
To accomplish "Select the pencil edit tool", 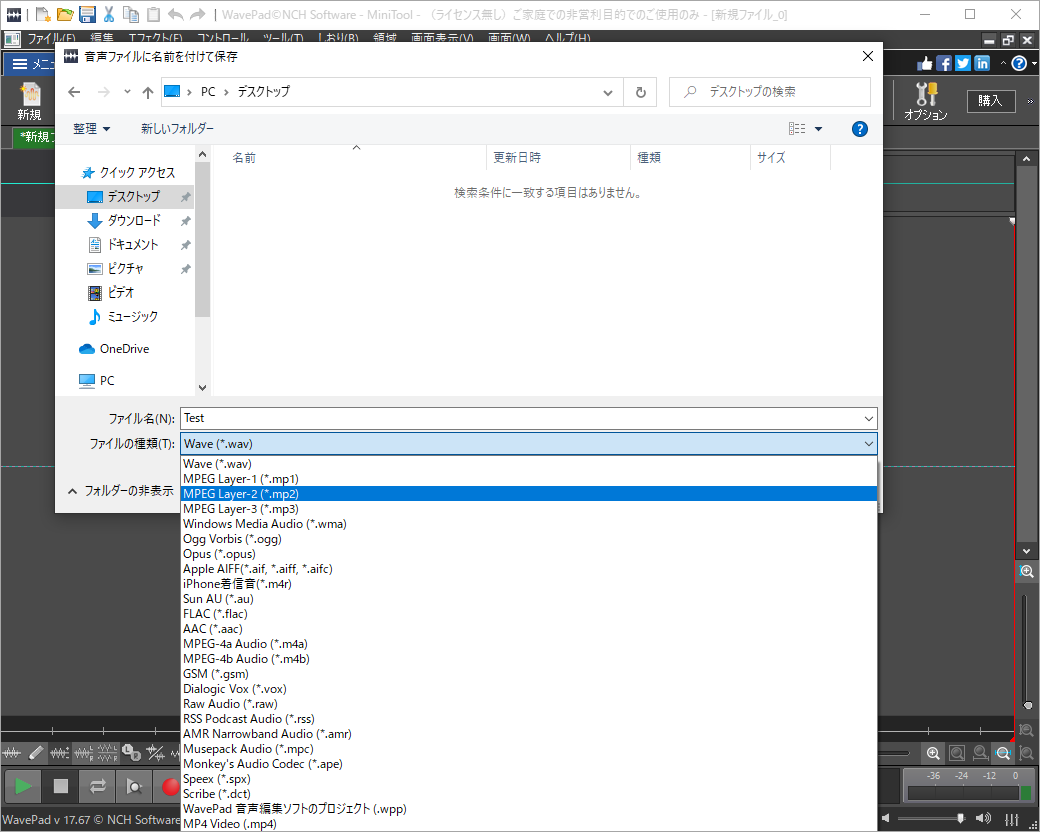I will [36, 752].
